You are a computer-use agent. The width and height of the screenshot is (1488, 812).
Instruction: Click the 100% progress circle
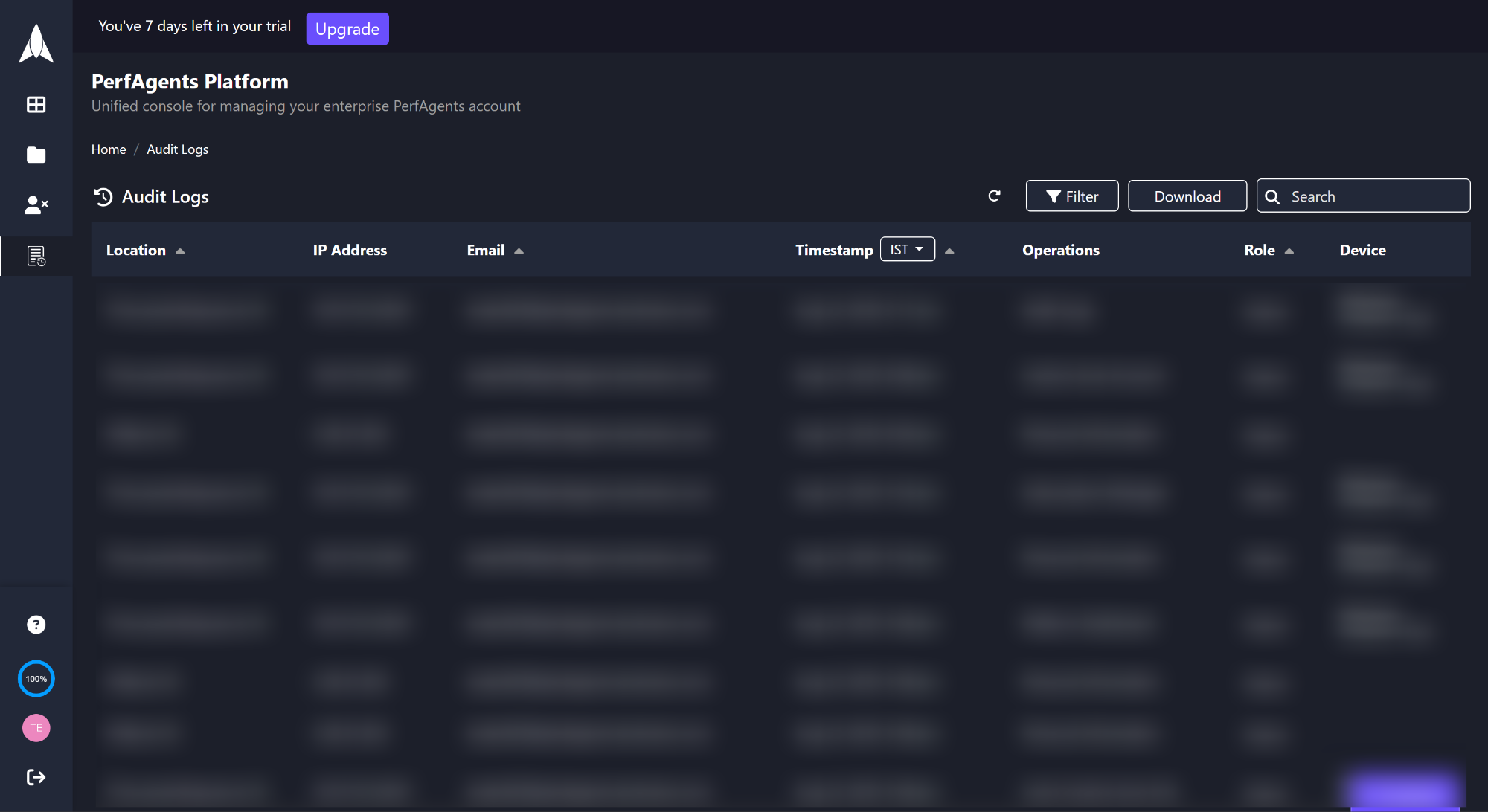coord(36,679)
